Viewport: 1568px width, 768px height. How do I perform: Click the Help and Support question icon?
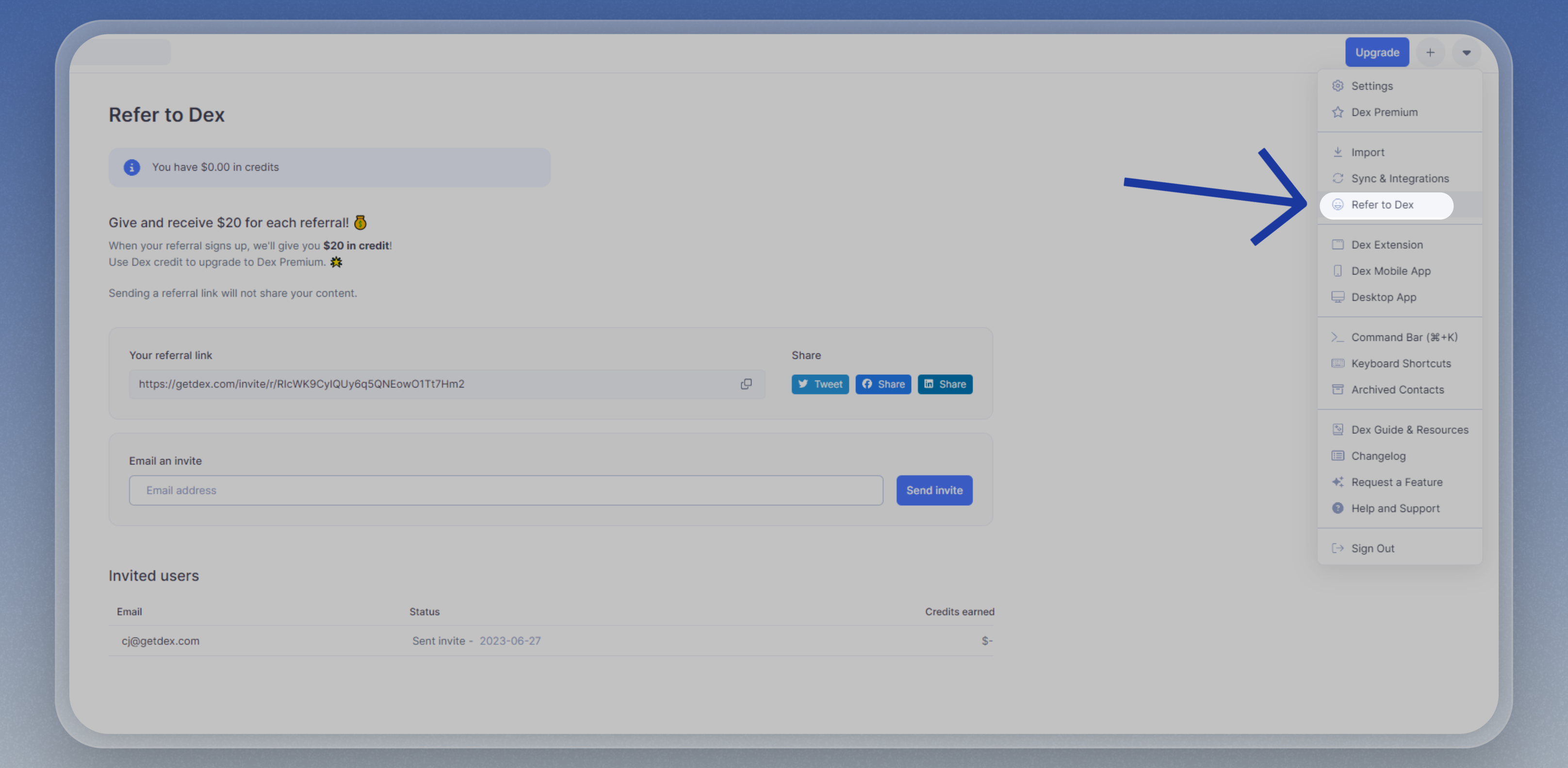pyautogui.click(x=1337, y=508)
